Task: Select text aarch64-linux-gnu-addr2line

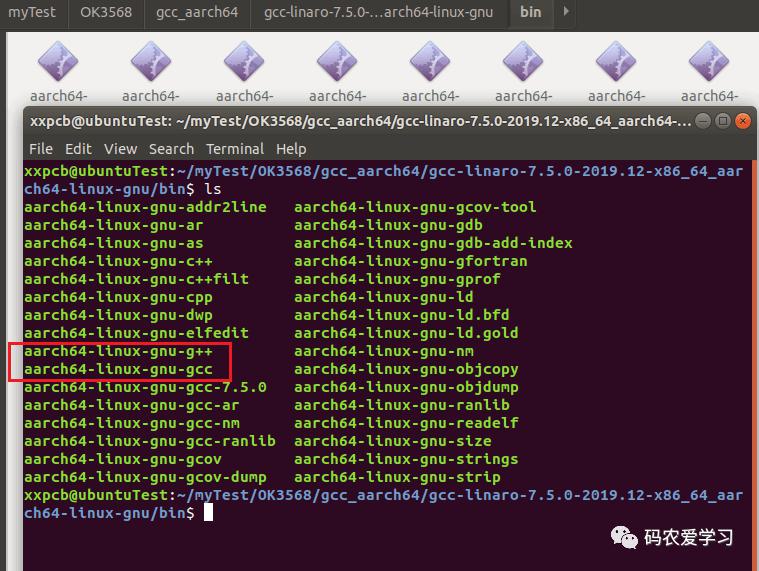Action: click(145, 207)
